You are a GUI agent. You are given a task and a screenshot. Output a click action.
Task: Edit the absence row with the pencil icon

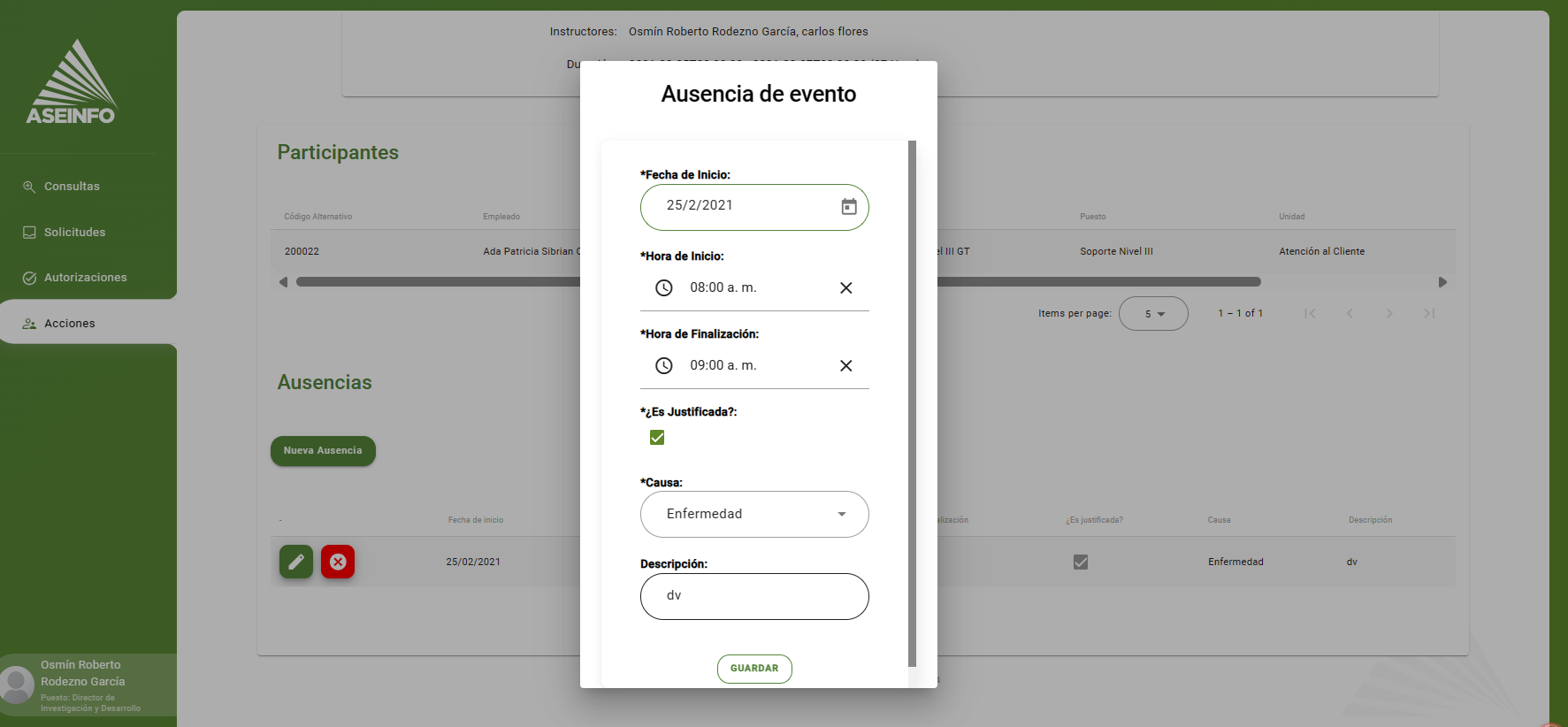296,562
